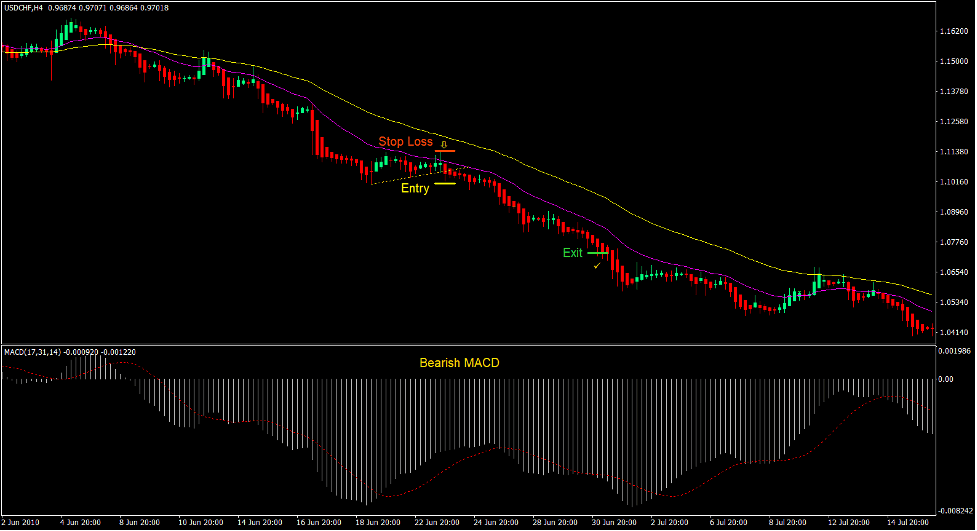
Task: Click the -0.008242 value on MACD scale
Action: point(953,509)
